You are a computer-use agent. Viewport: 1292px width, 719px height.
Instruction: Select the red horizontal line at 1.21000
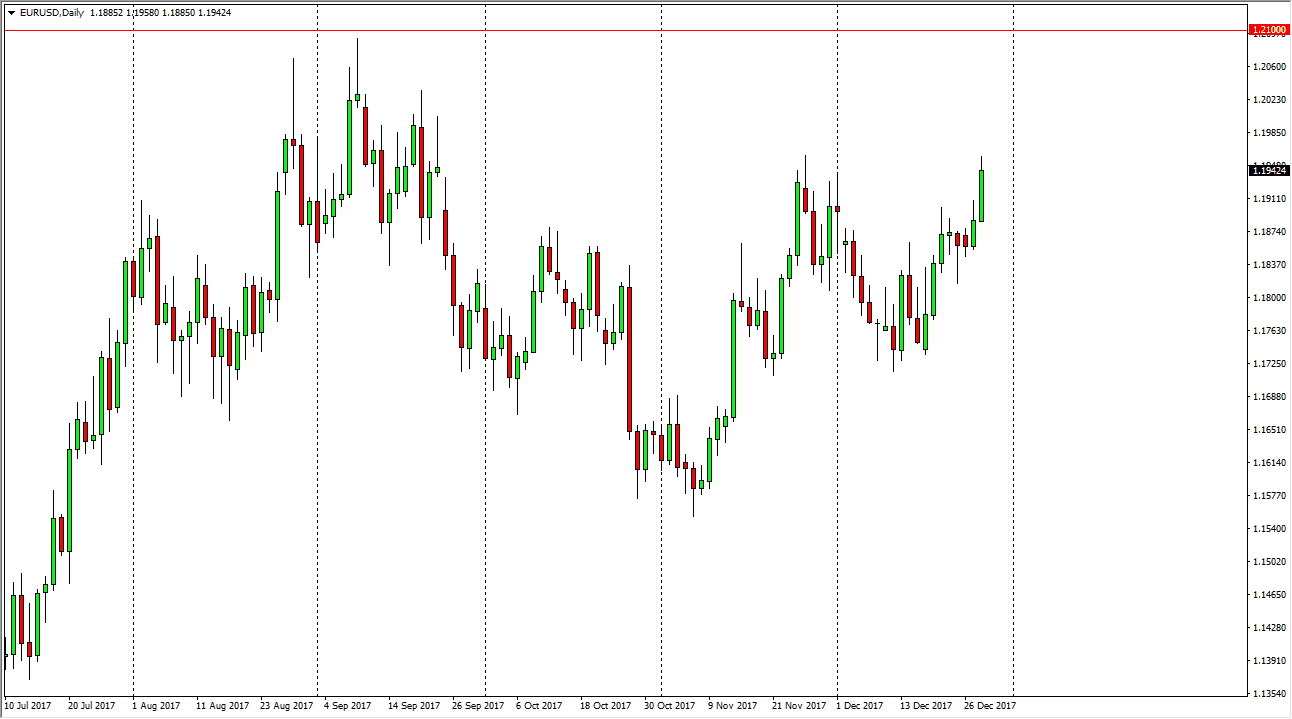point(600,30)
